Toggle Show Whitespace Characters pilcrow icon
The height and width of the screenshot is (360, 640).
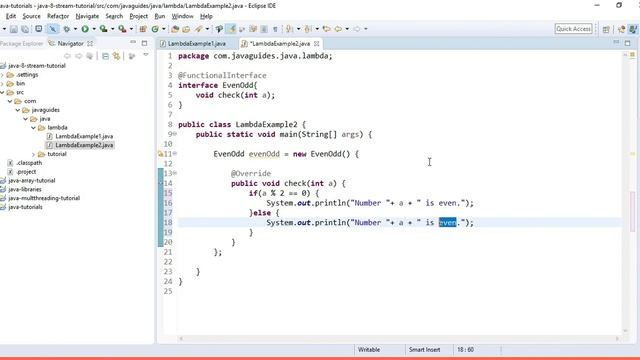pyautogui.click(x=276, y=29)
